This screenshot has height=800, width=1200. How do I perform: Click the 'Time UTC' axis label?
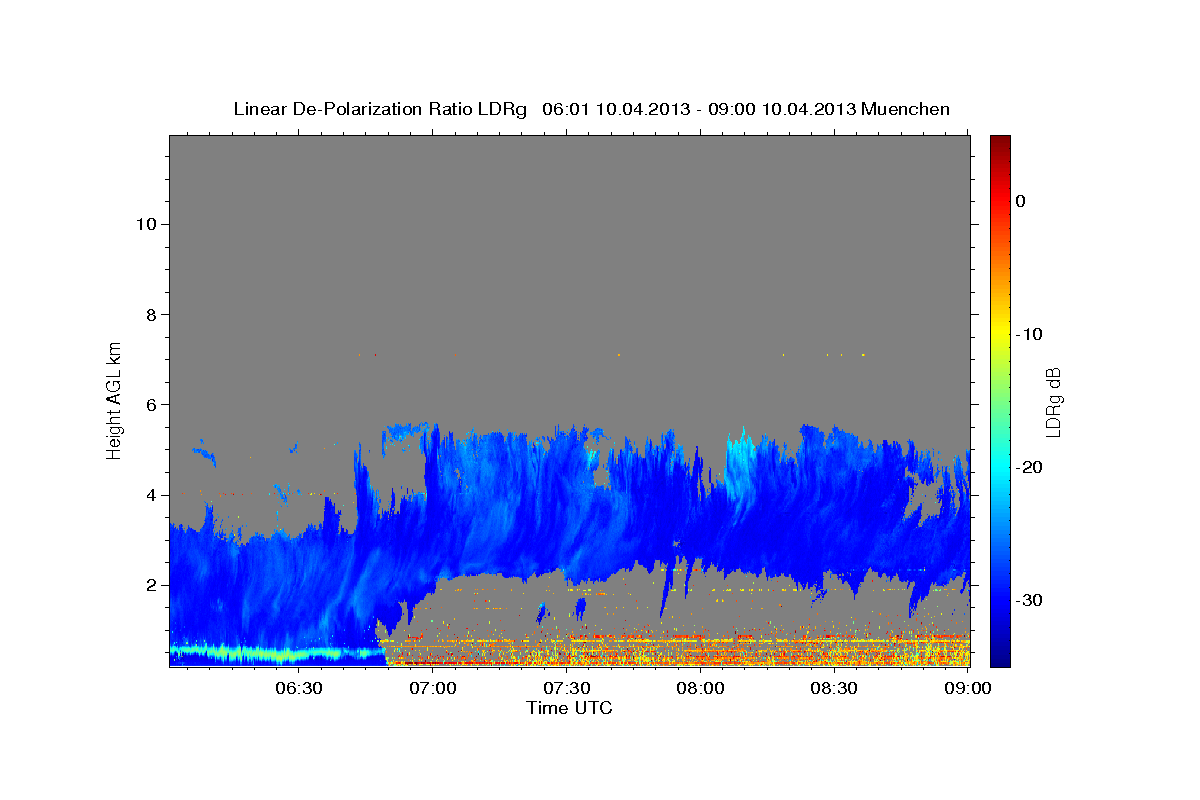click(569, 708)
